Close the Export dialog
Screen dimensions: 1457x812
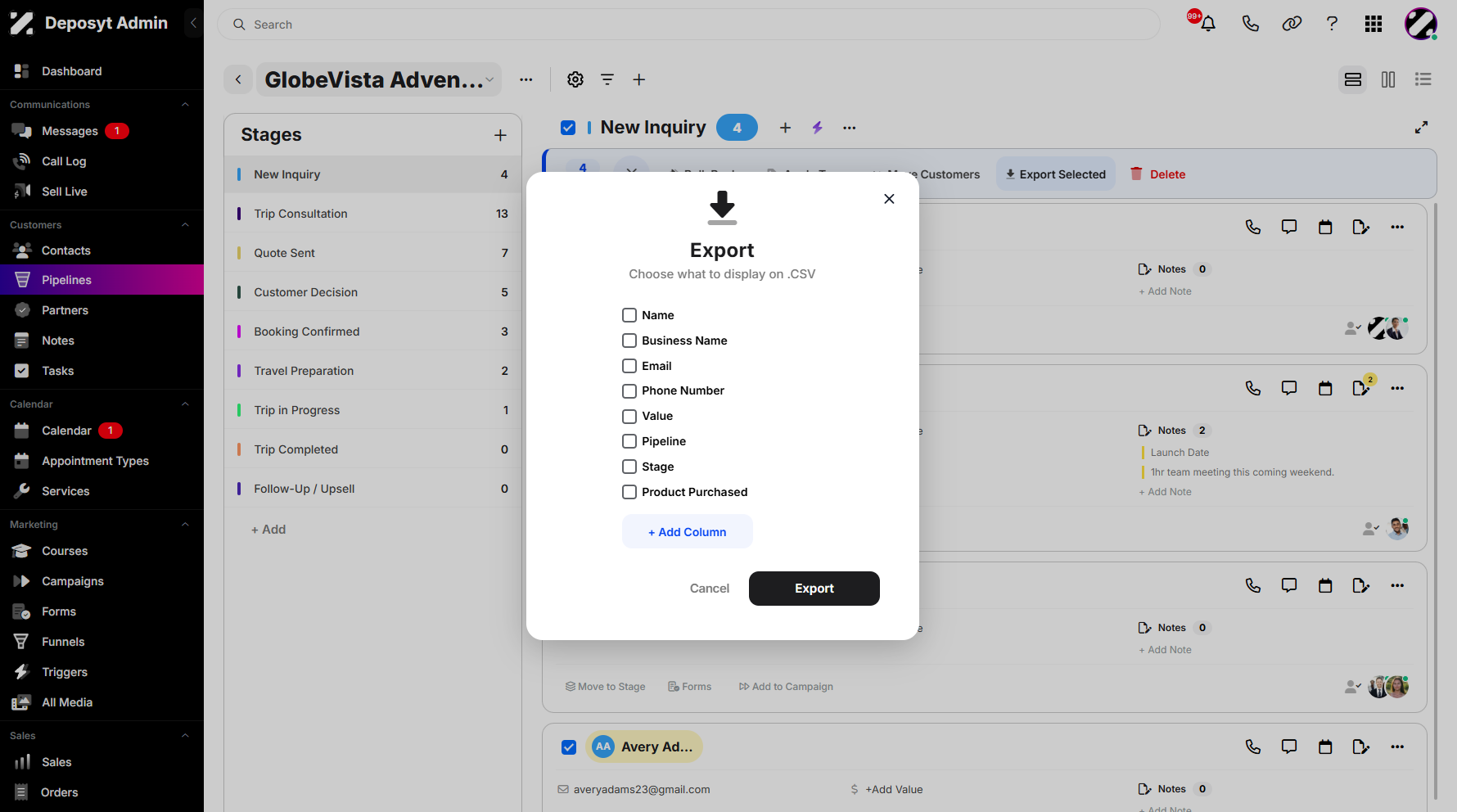point(889,199)
